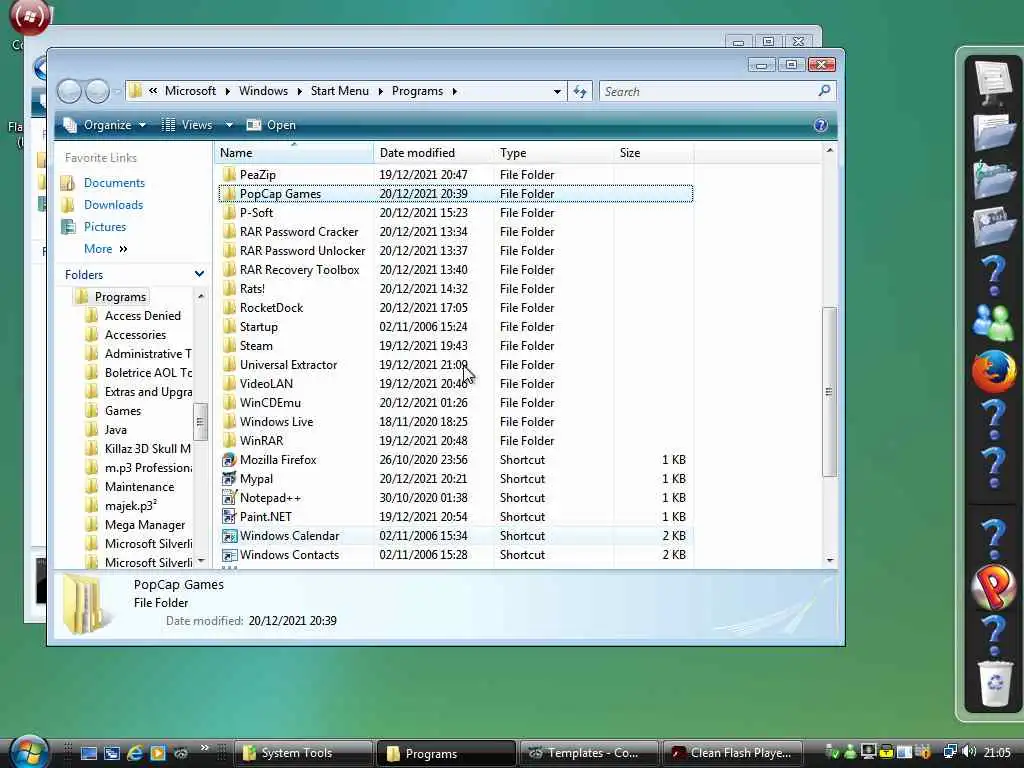1024x768 pixels.
Task: Switch to System Tools taskbar window
Action: point(304,753)
